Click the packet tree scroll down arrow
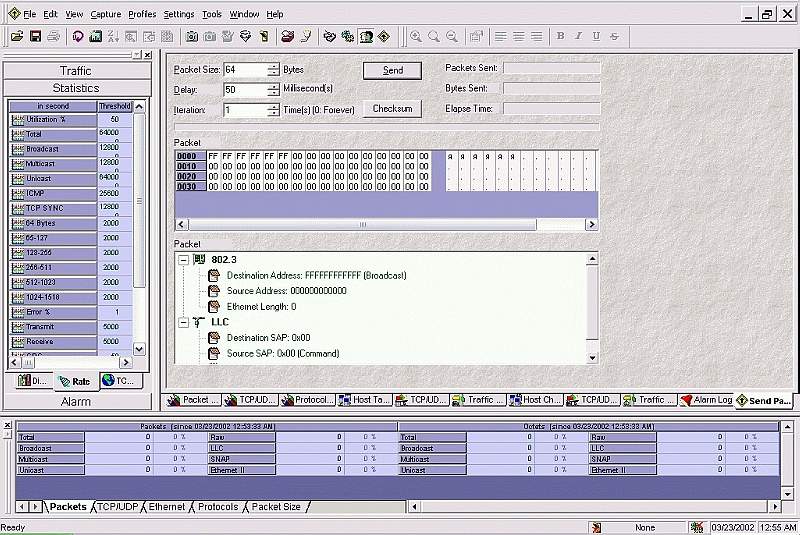Image resolution: width=800 pixels, height=535 pixels. 592,358
